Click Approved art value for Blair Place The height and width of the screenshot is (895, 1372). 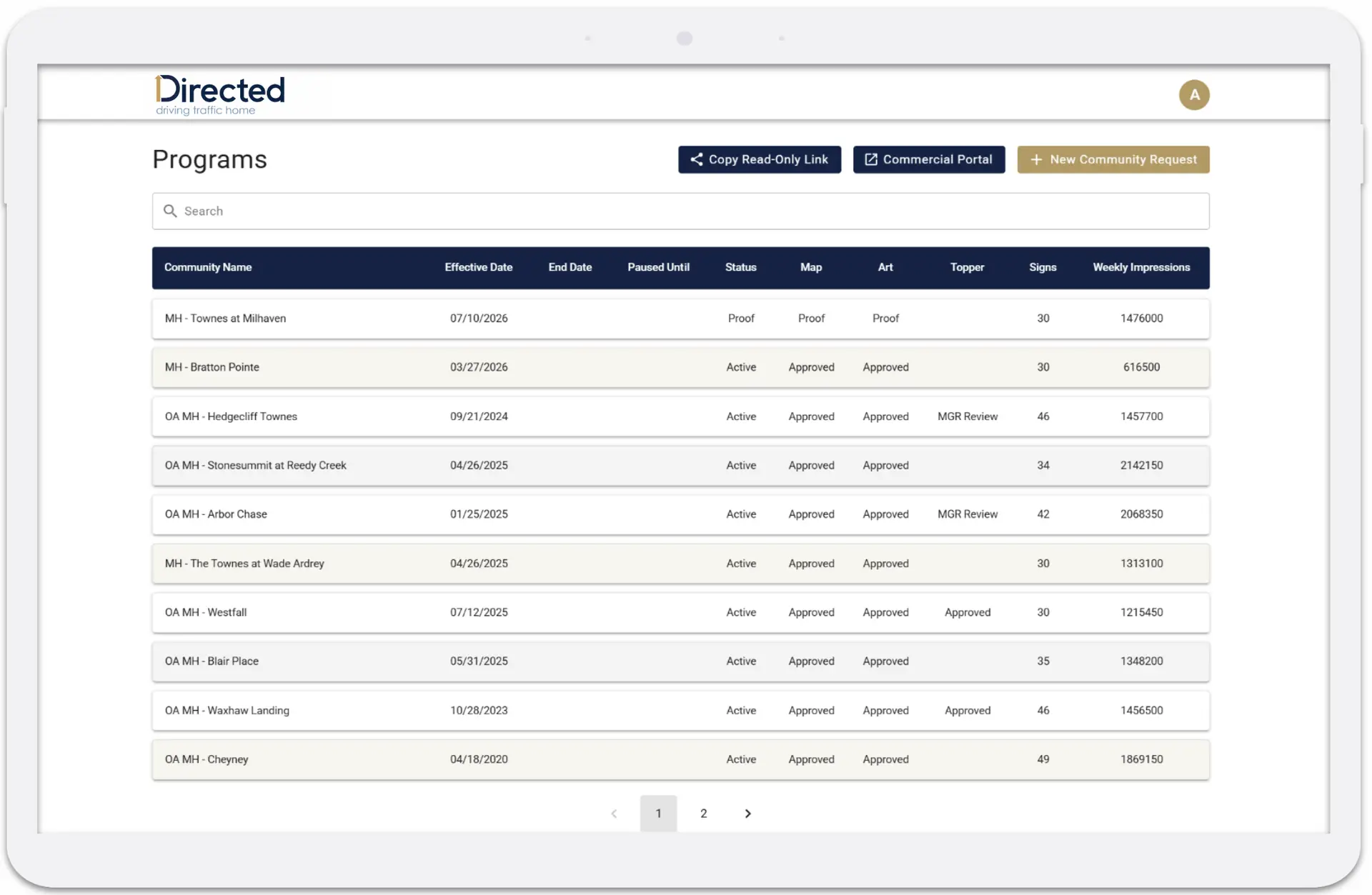pos(885,661)
